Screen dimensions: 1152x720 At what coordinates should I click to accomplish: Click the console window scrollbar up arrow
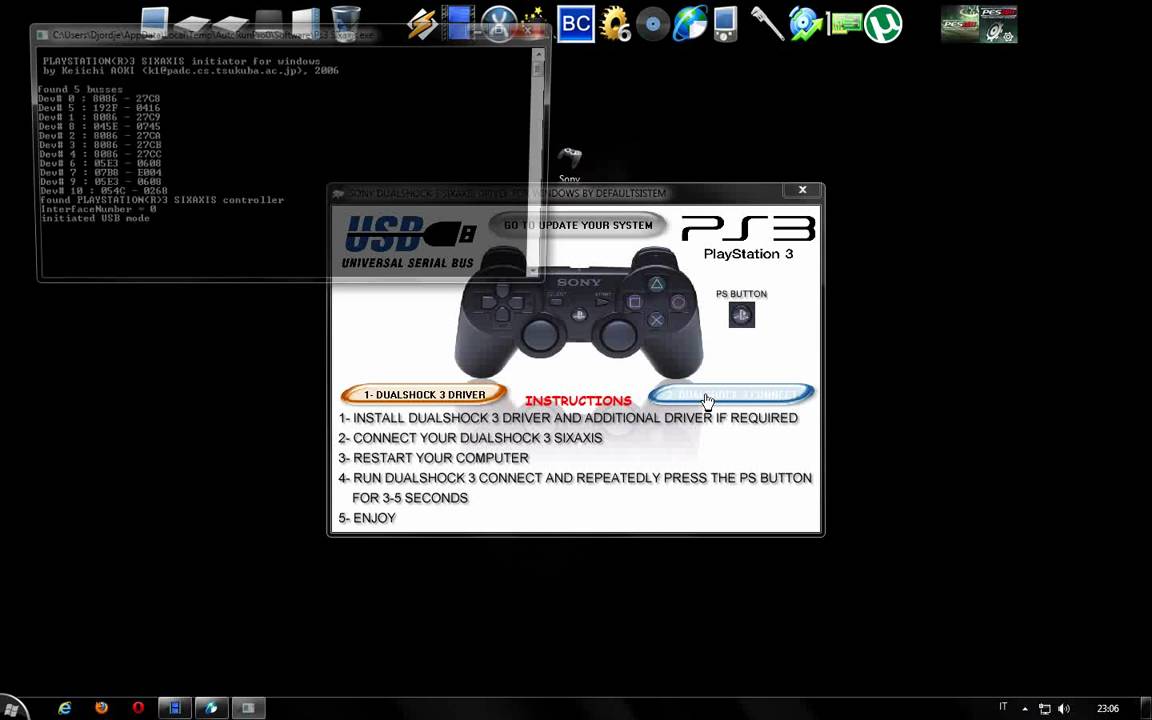pos(538,54)
